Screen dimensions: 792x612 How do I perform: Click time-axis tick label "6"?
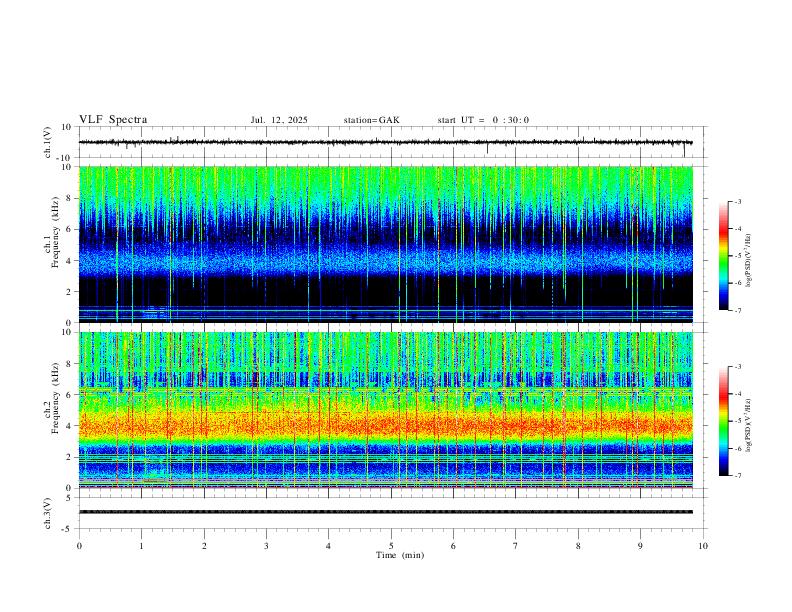(x=453, y=546)
